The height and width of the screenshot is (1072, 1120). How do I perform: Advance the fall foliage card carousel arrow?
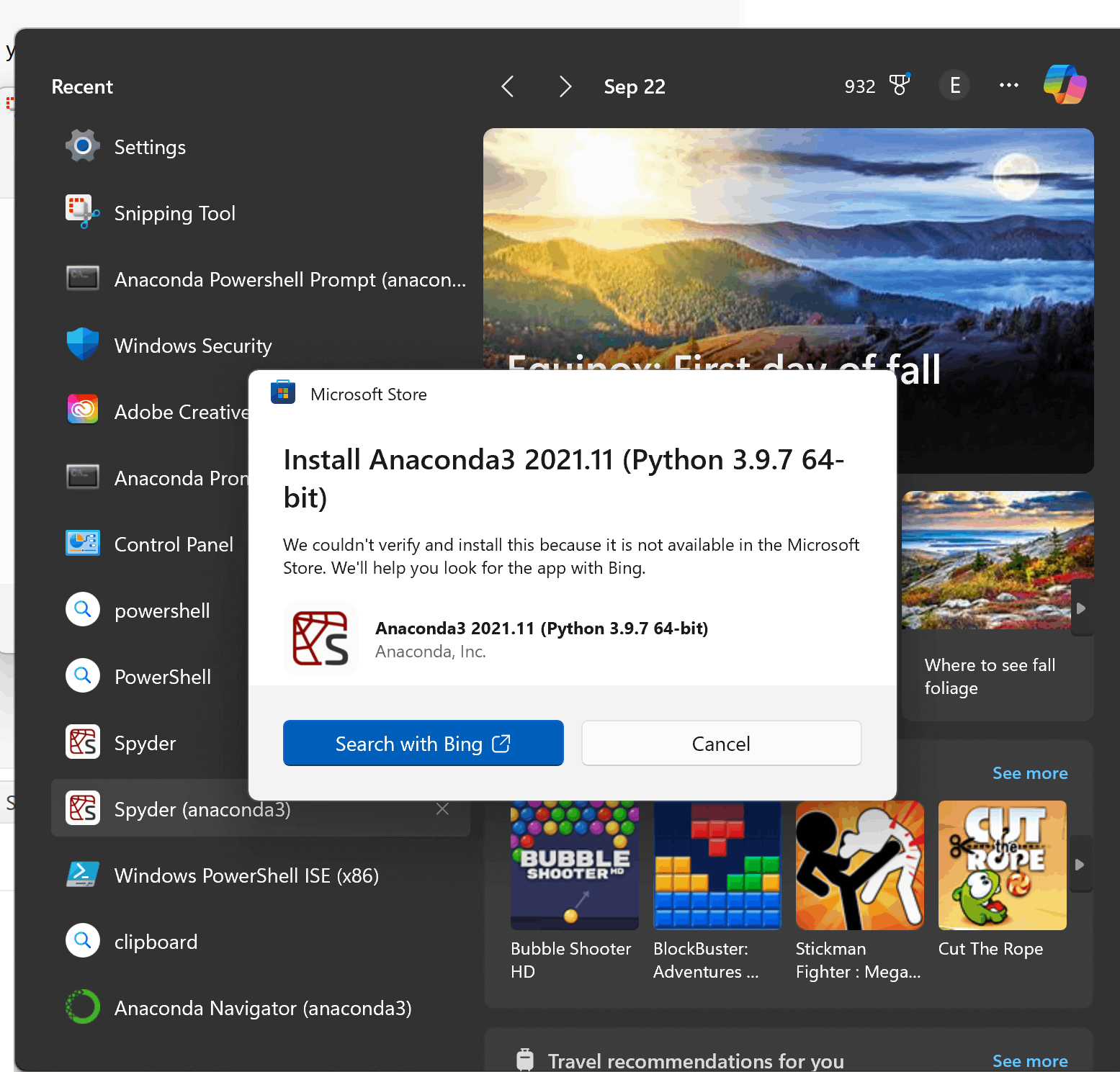tap(1081, 608)
